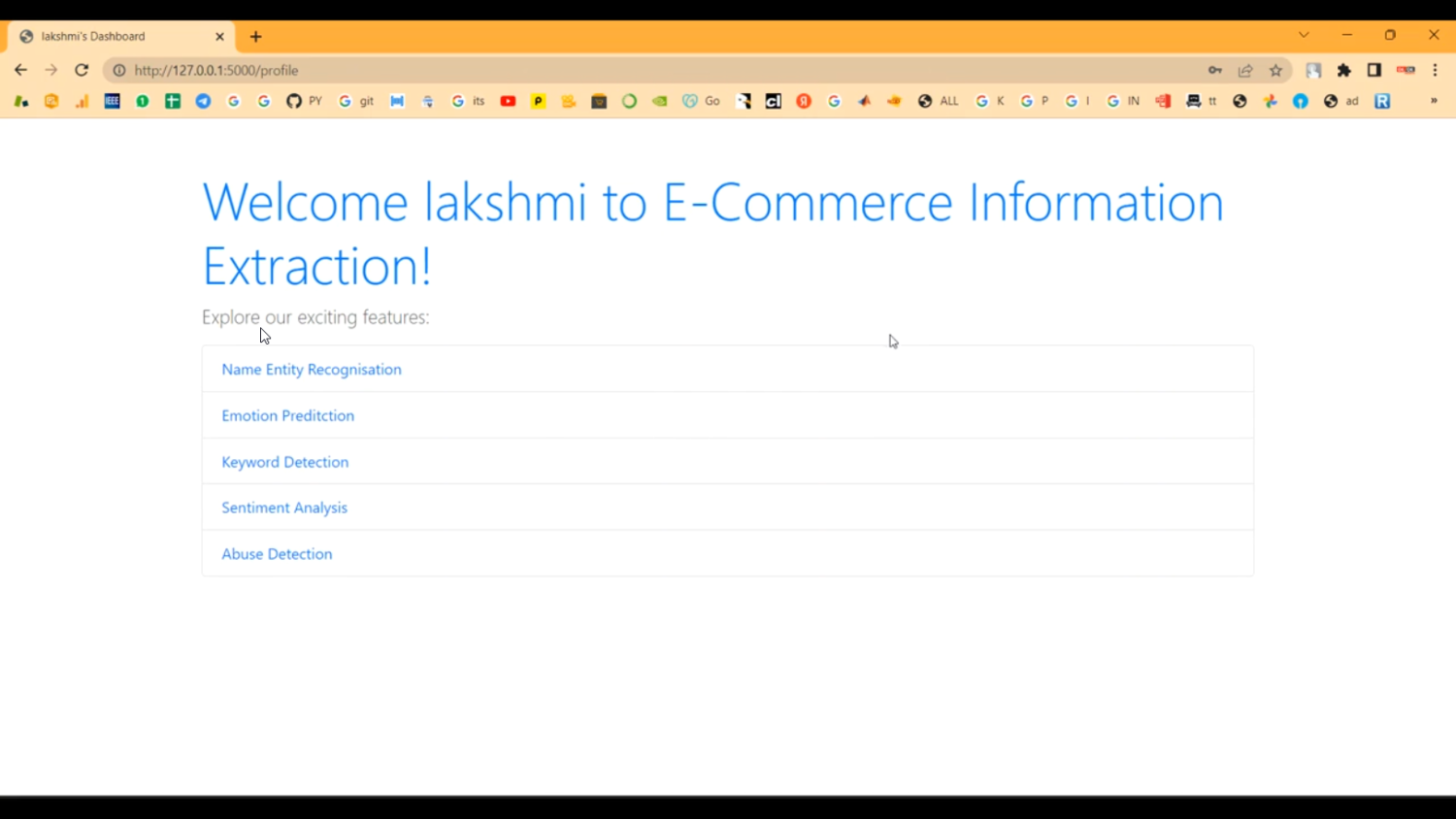Open the browser profile avatar

pyautogui.click(x=1313, y=70)
